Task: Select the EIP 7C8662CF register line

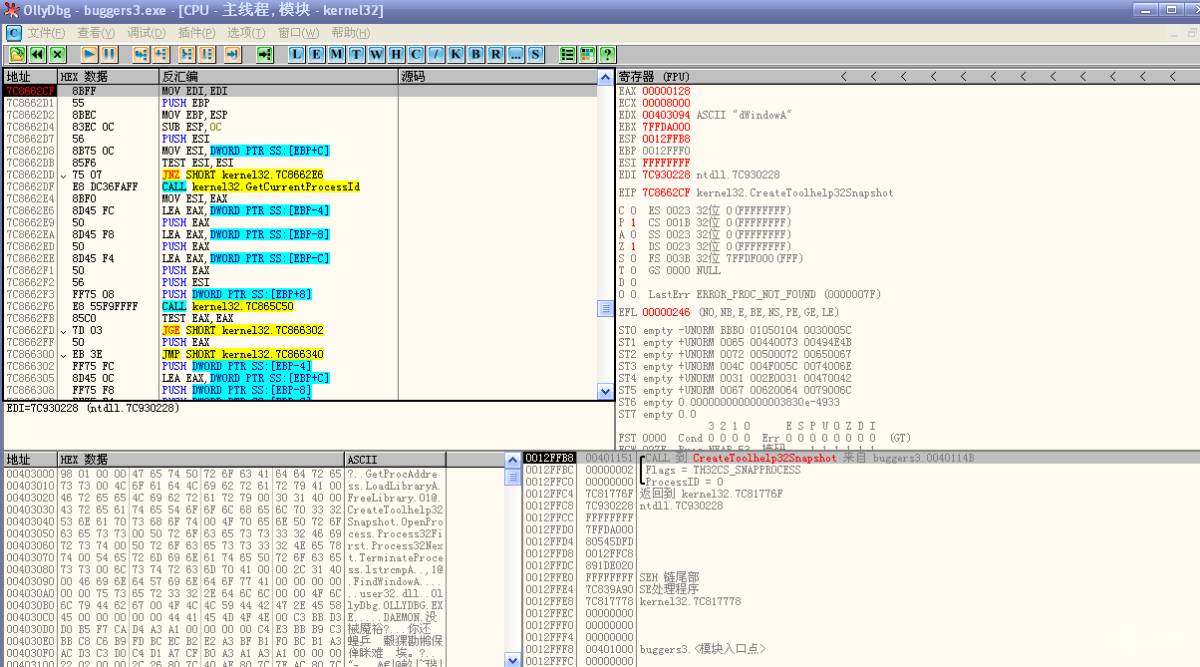Action: (756, 193)
